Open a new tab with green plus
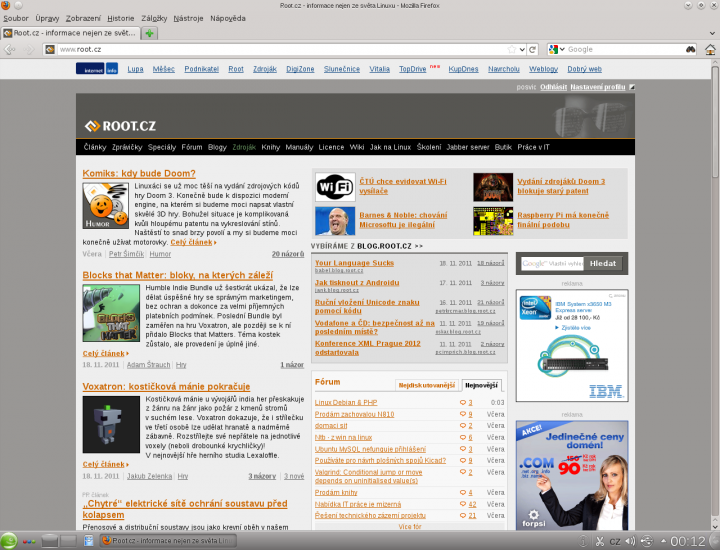 (149, 33)
